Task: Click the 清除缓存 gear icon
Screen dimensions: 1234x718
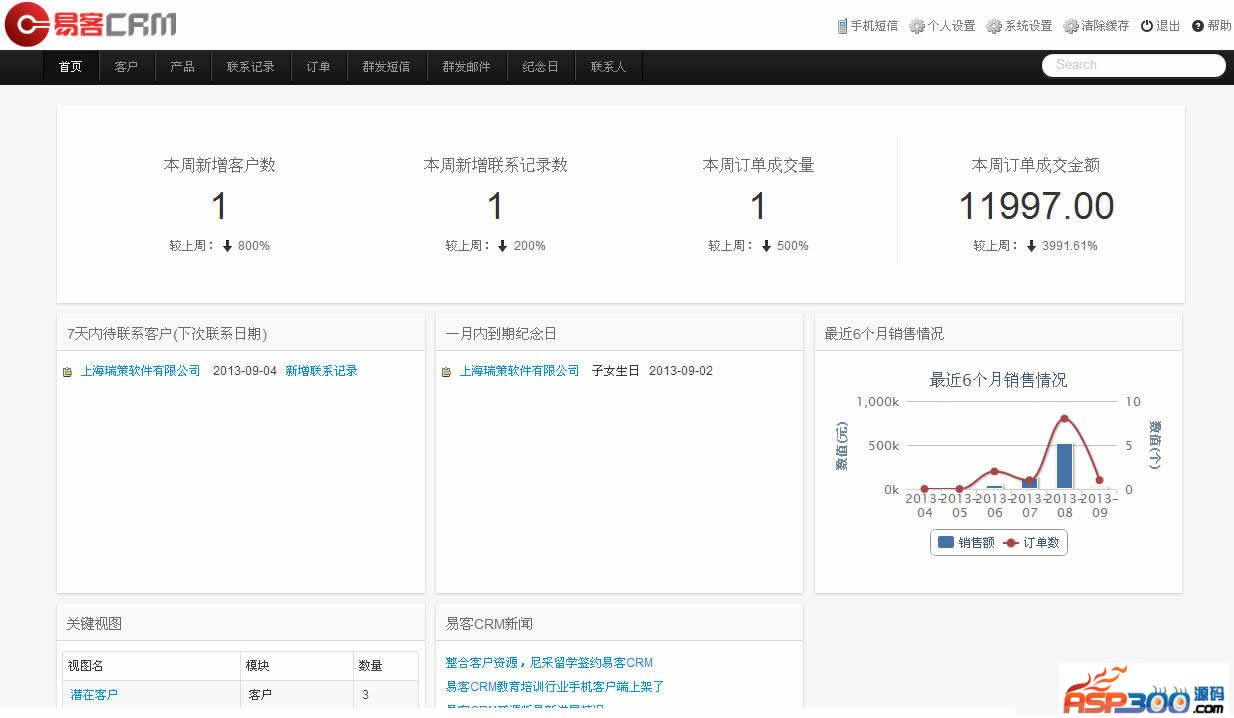Action: point(1070,26)
